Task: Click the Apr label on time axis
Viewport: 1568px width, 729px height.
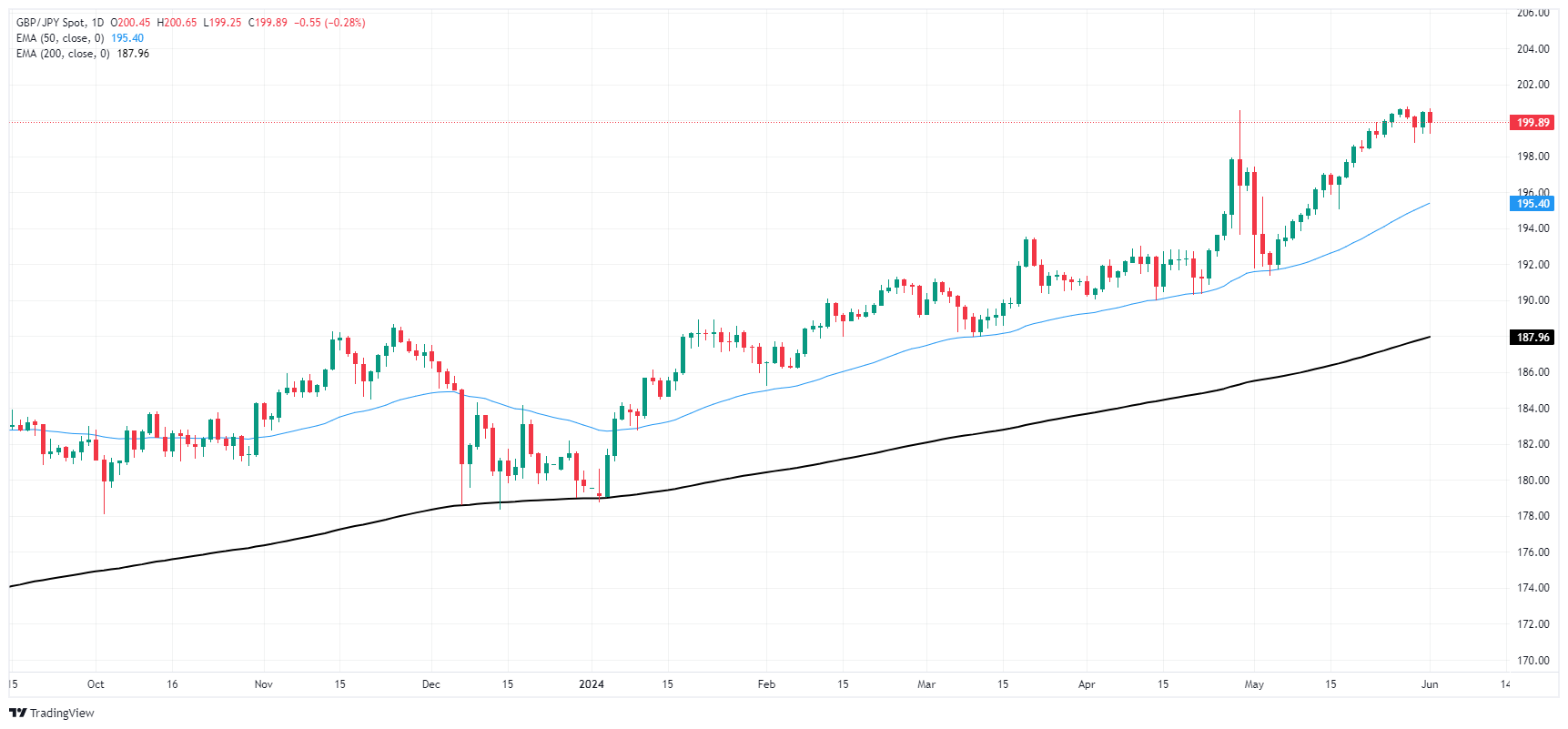Action: [x=1087, y=684]
